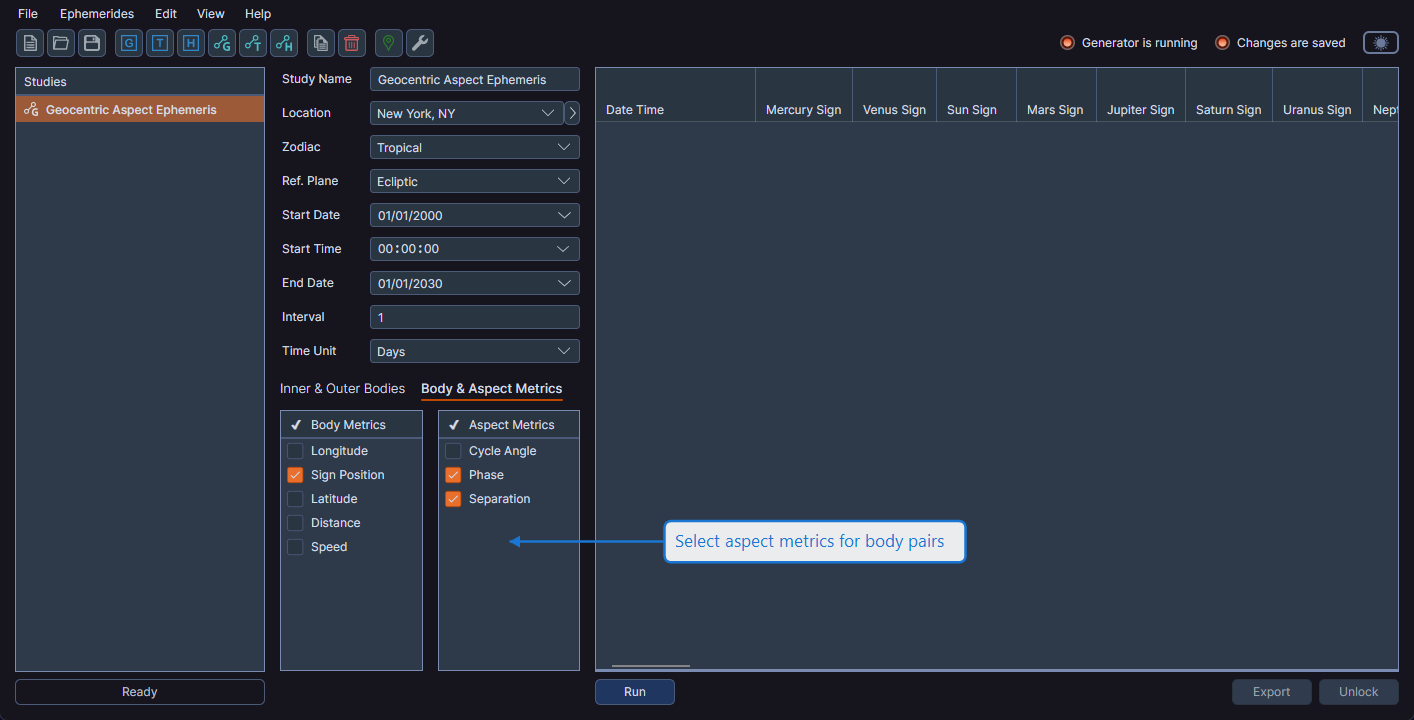This screenshot has height=720, width=1414.
Task: Disable the Phase aspect metric
Action: coord(453,474)
